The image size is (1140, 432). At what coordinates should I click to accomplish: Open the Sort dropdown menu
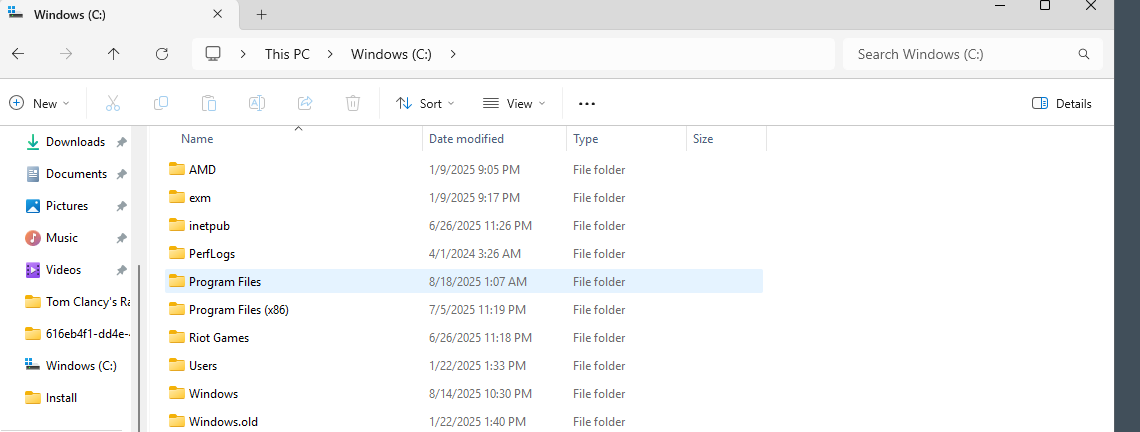click(425, 103)
